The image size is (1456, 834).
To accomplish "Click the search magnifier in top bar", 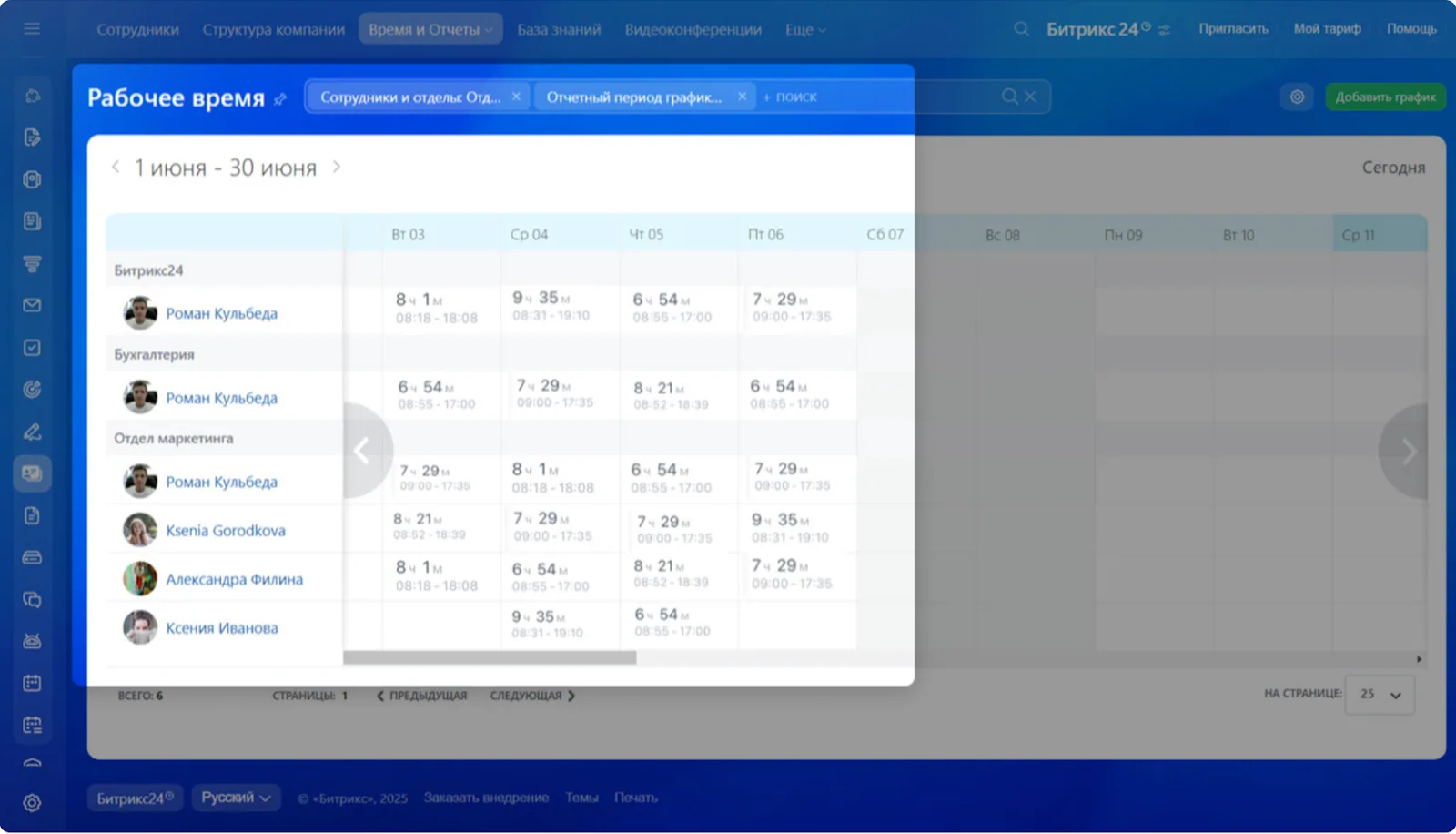I will (1021, 29).
